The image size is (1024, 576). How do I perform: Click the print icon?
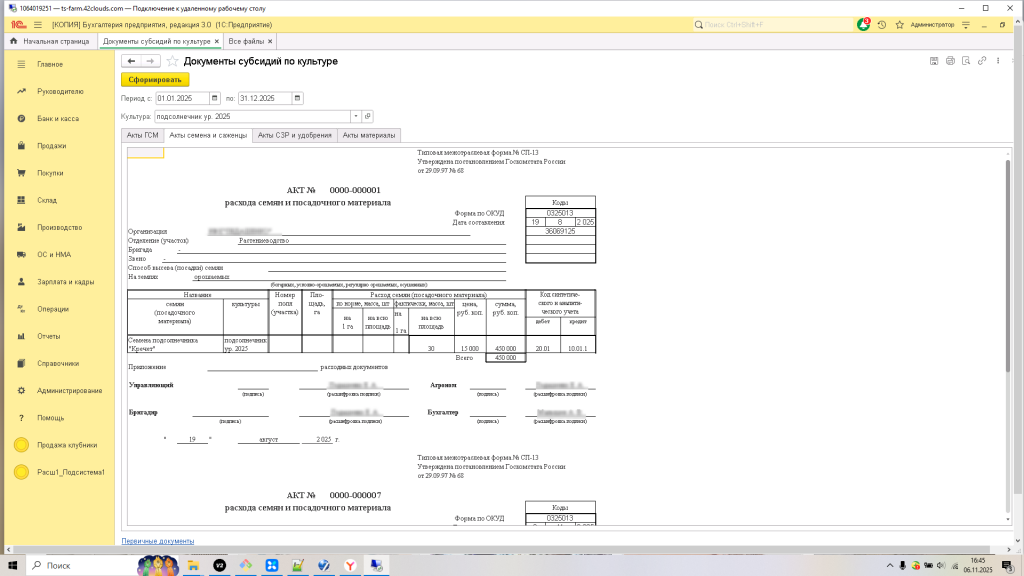[x=950, y=61]
